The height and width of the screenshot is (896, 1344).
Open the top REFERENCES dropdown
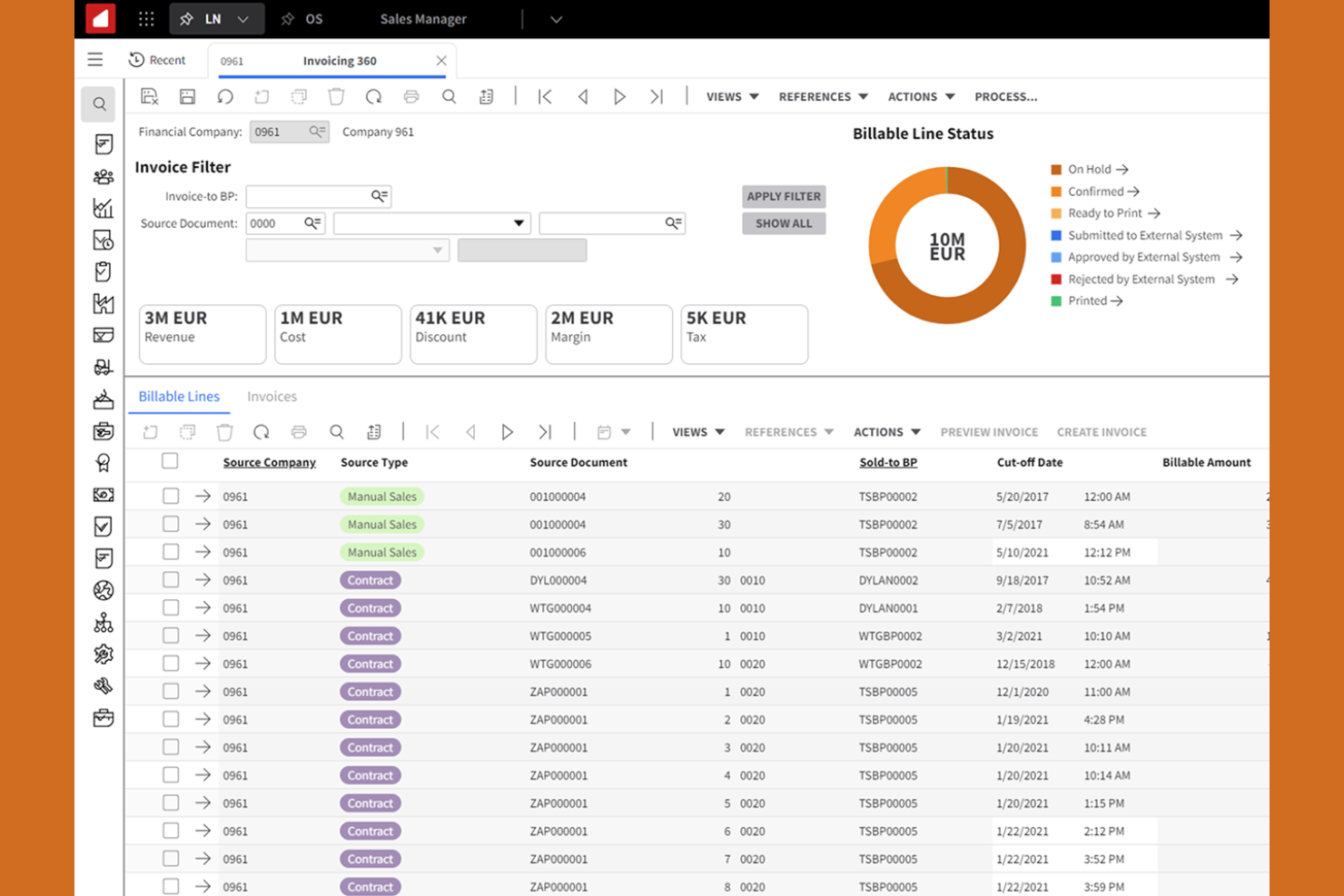click(x=824, y=96)
